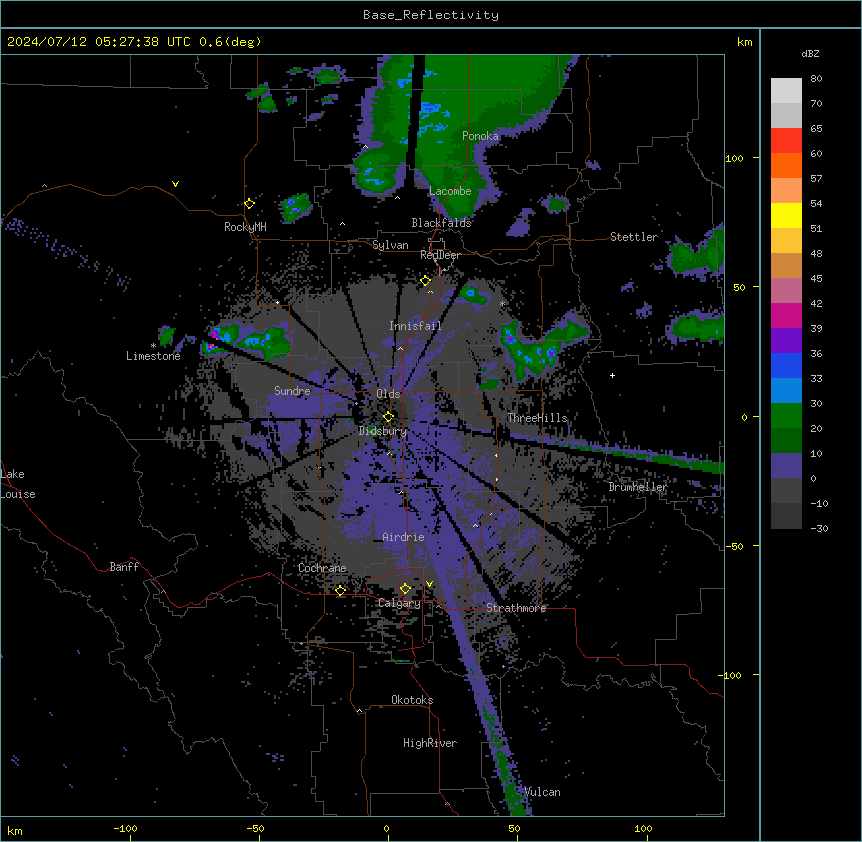Screen dimensions: 862x842
Task: Click the Stettler label
Action: tap(634, 237)
